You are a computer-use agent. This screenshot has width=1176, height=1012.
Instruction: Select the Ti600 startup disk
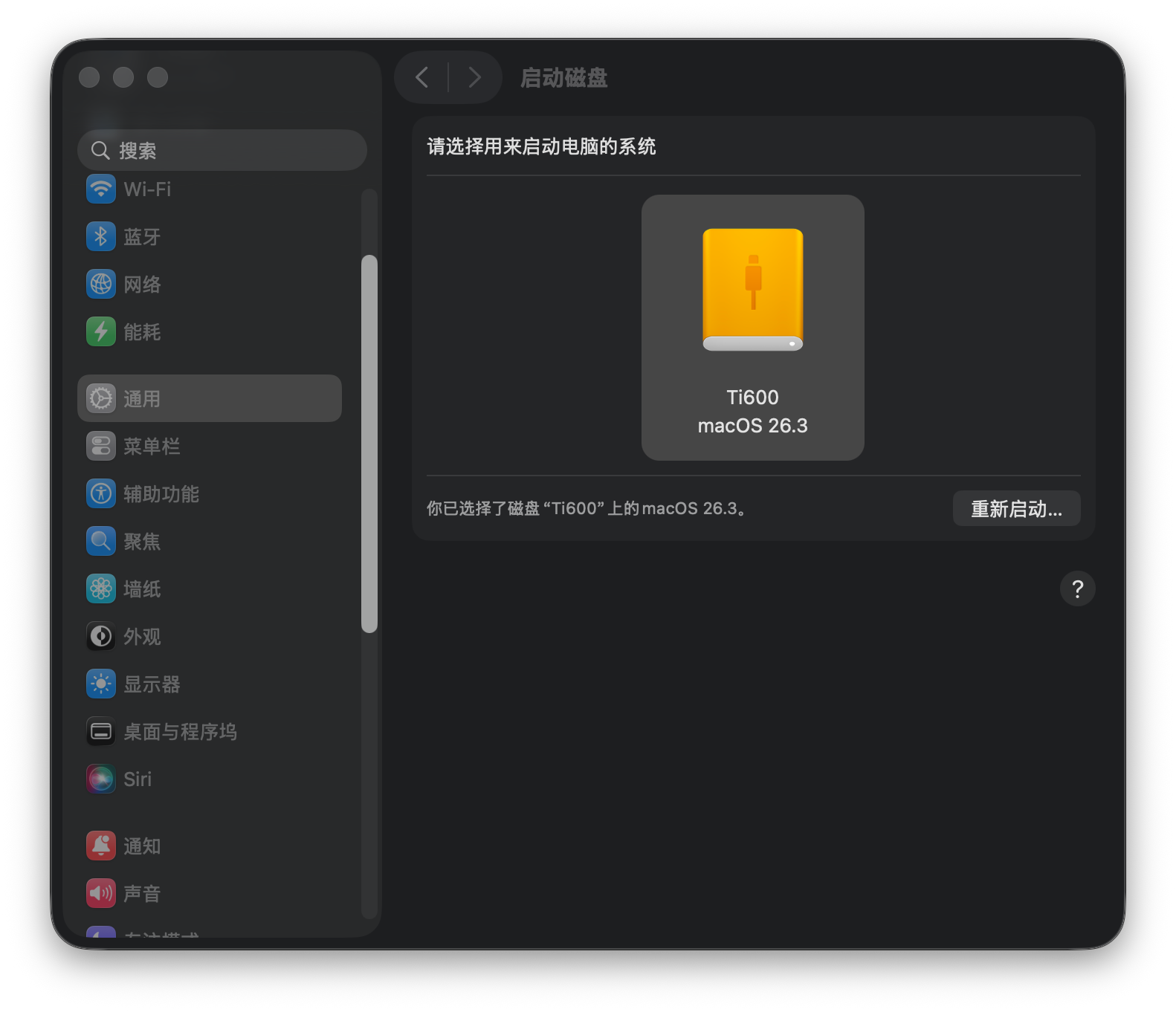[x=752, y=328]
